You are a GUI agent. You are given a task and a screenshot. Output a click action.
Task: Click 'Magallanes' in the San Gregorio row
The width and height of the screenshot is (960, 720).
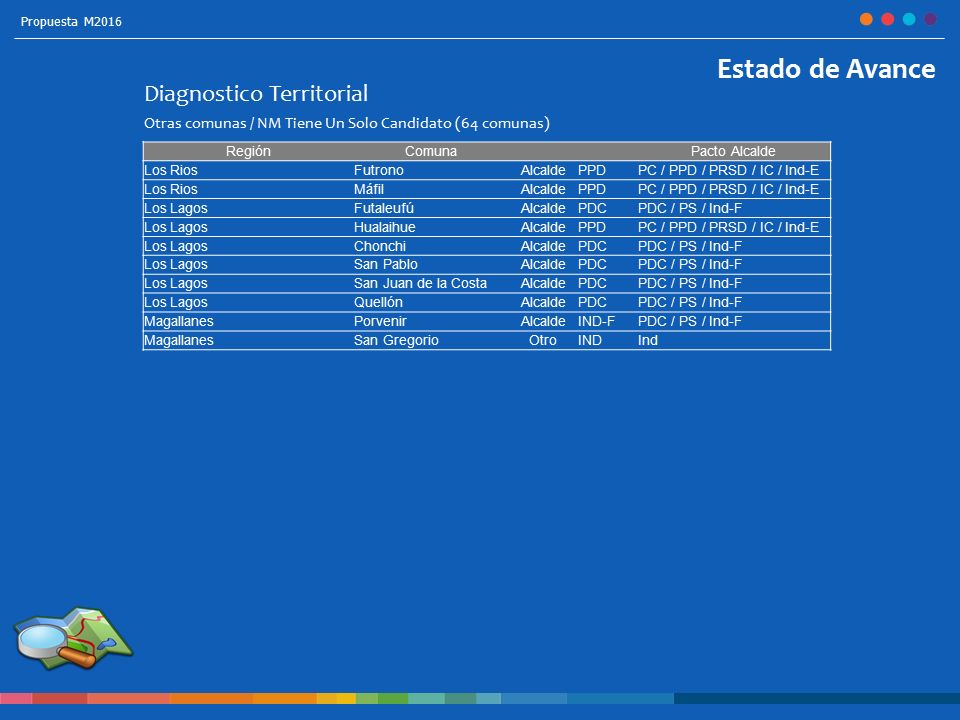coord(178,340)
